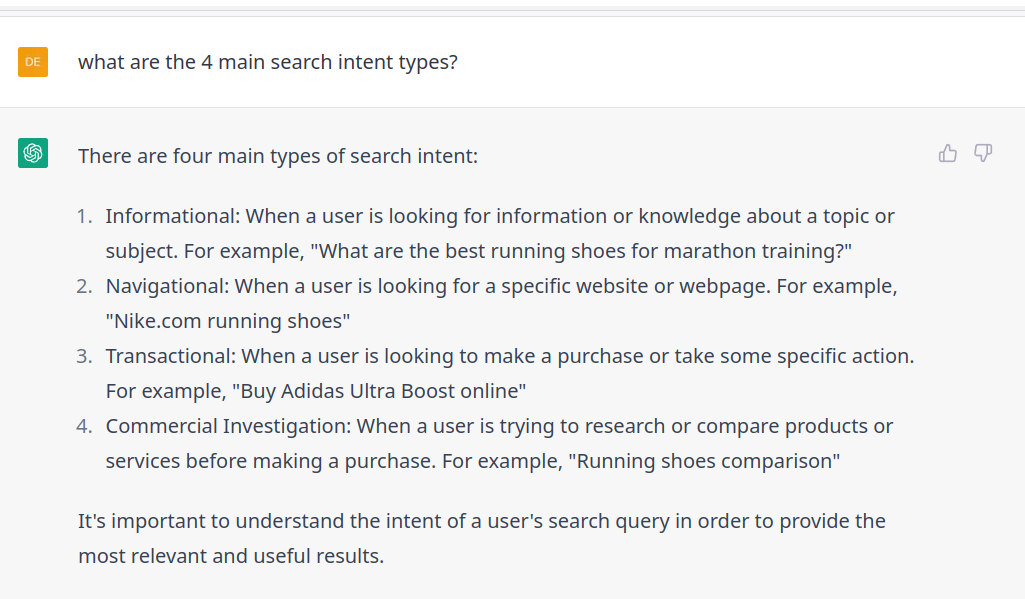Click the orange DE user avatar
The image size is (1025, 599).
pos(33,62)
